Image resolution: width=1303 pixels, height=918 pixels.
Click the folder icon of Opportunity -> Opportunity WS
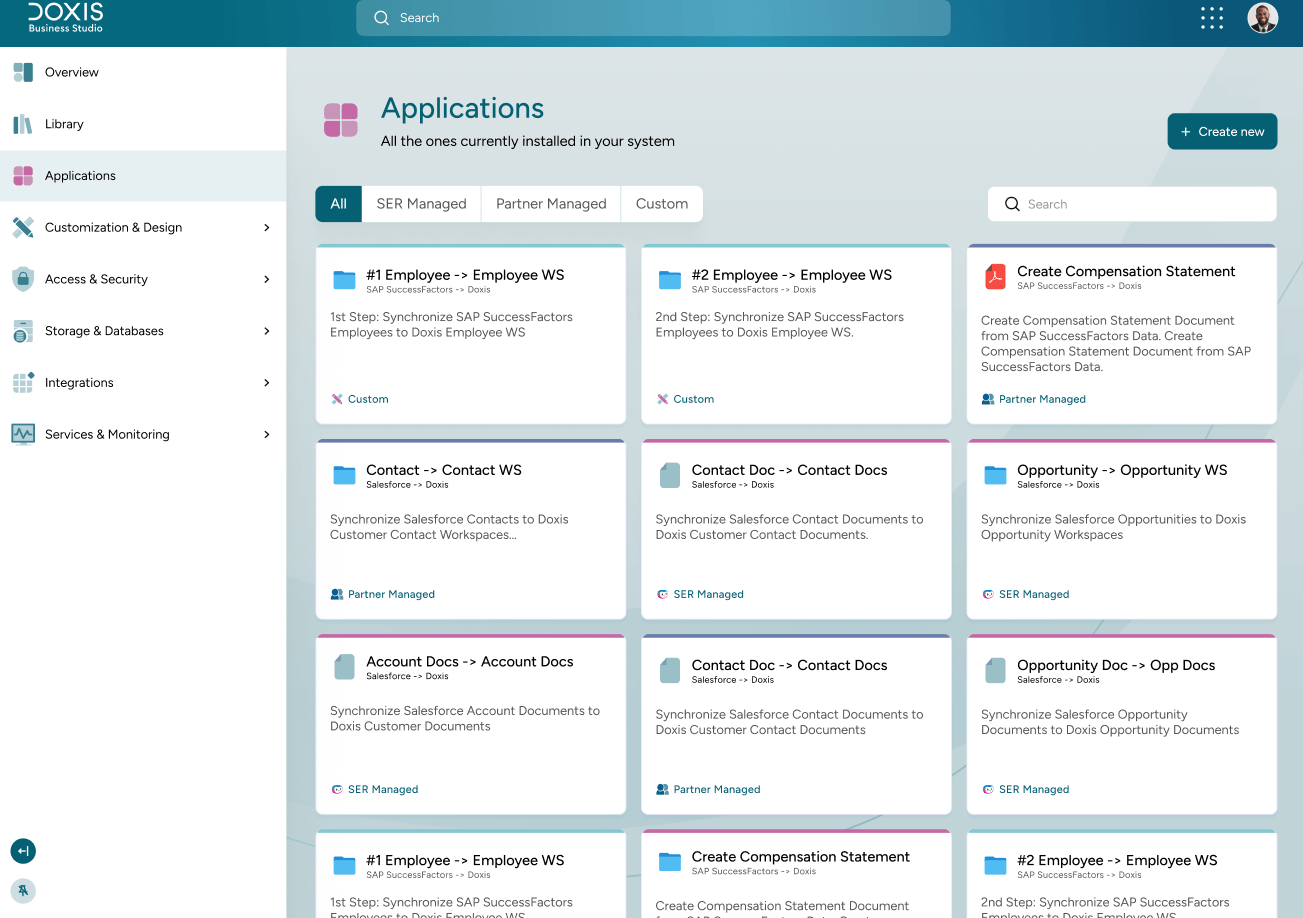click(x=995, y=475)
